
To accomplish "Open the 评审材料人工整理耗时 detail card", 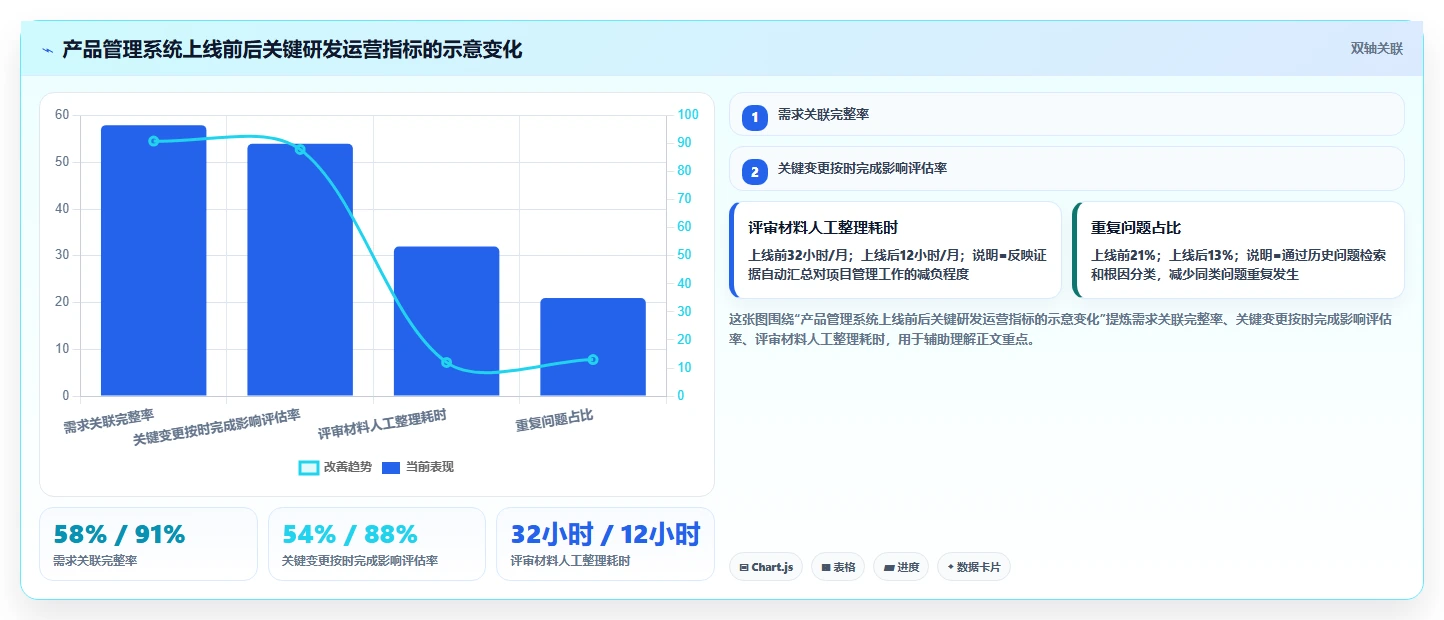I will pyautogui.click(x=895, y=250).
